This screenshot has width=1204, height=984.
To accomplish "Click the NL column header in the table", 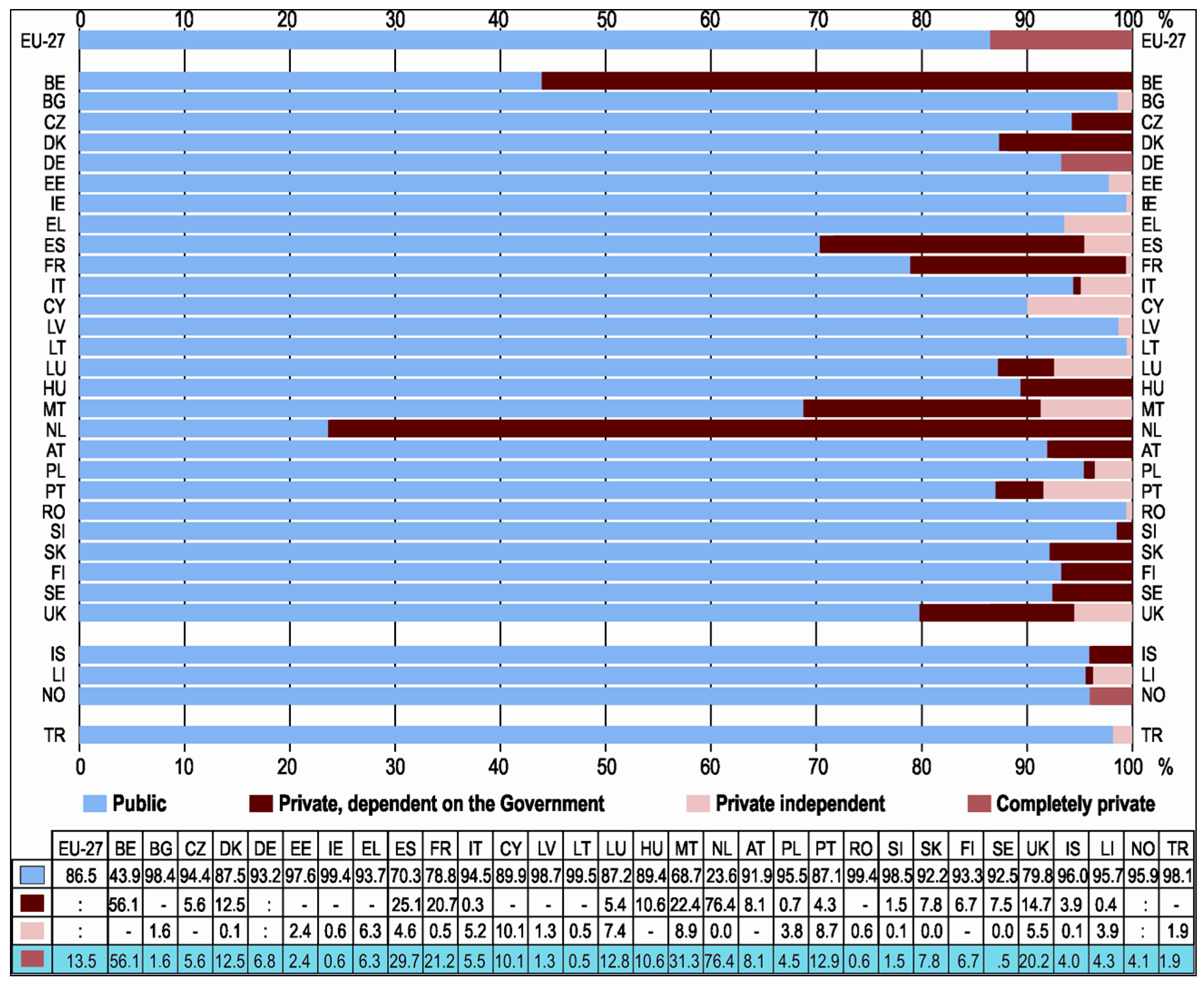I will pos(721,849).
